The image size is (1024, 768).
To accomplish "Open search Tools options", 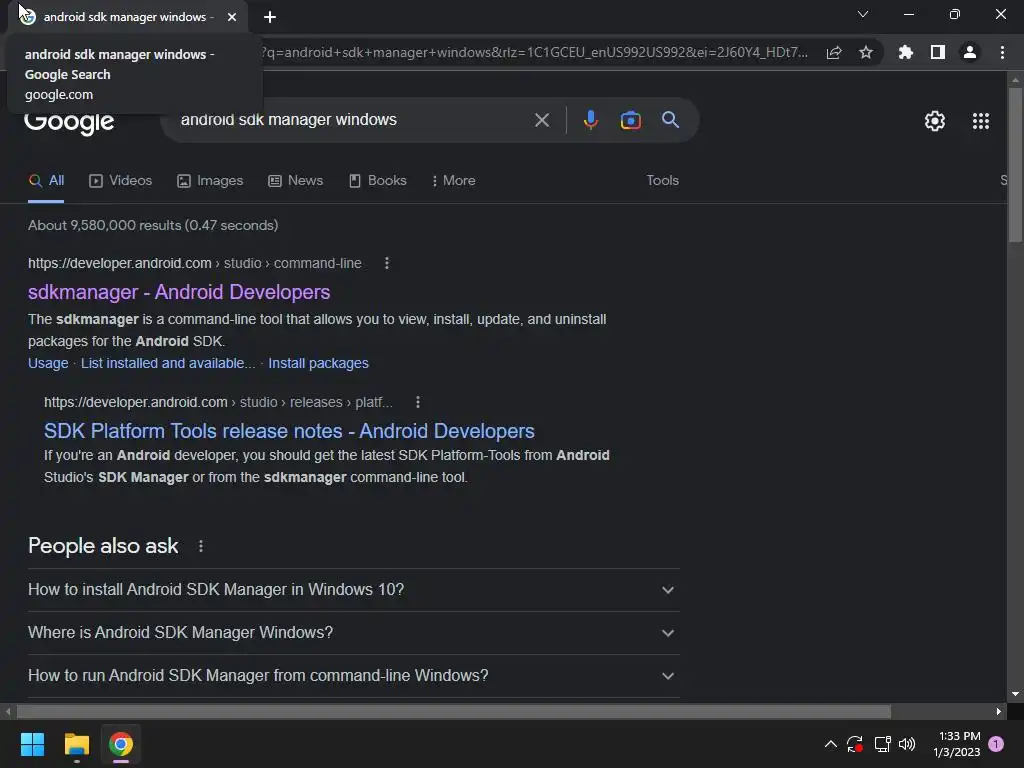I will click(662, 181).
